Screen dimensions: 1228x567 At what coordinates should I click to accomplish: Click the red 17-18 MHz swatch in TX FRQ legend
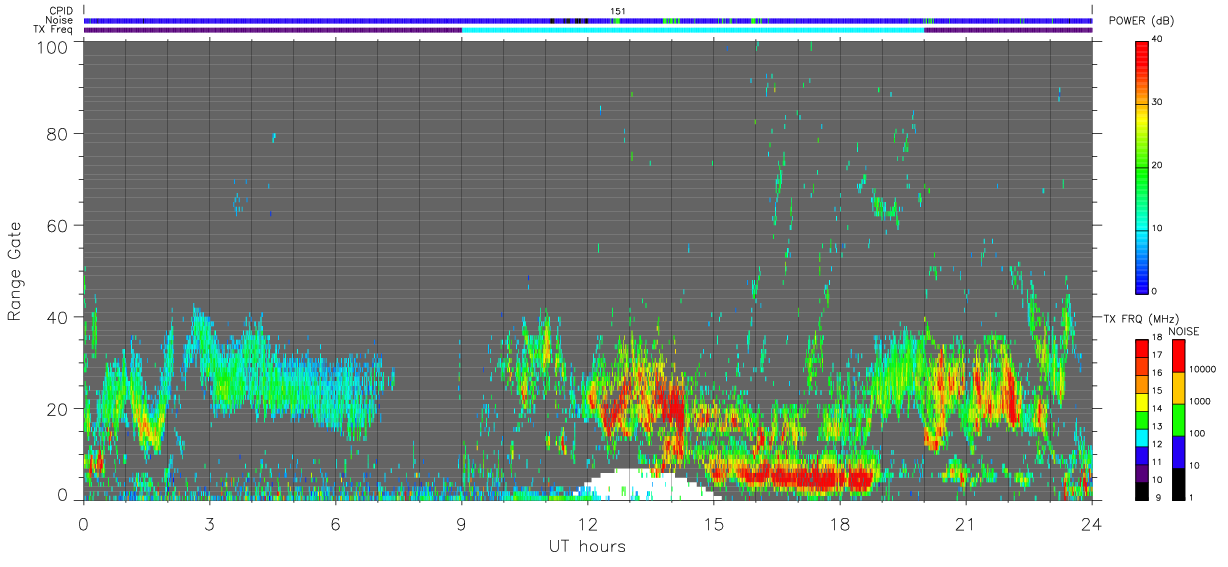tap(1141, 348)
